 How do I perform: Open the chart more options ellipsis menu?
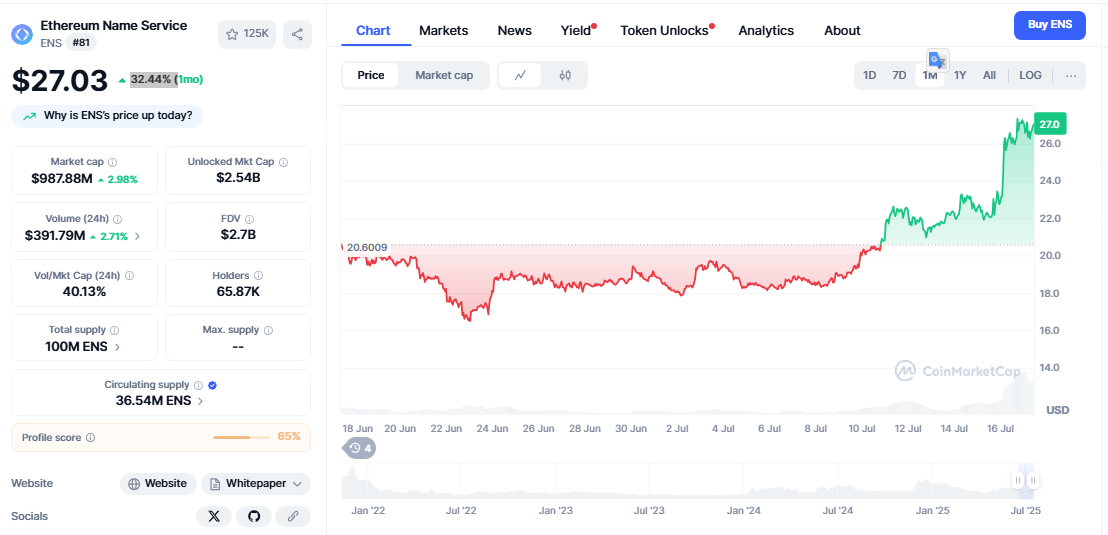click(1071, 76)
